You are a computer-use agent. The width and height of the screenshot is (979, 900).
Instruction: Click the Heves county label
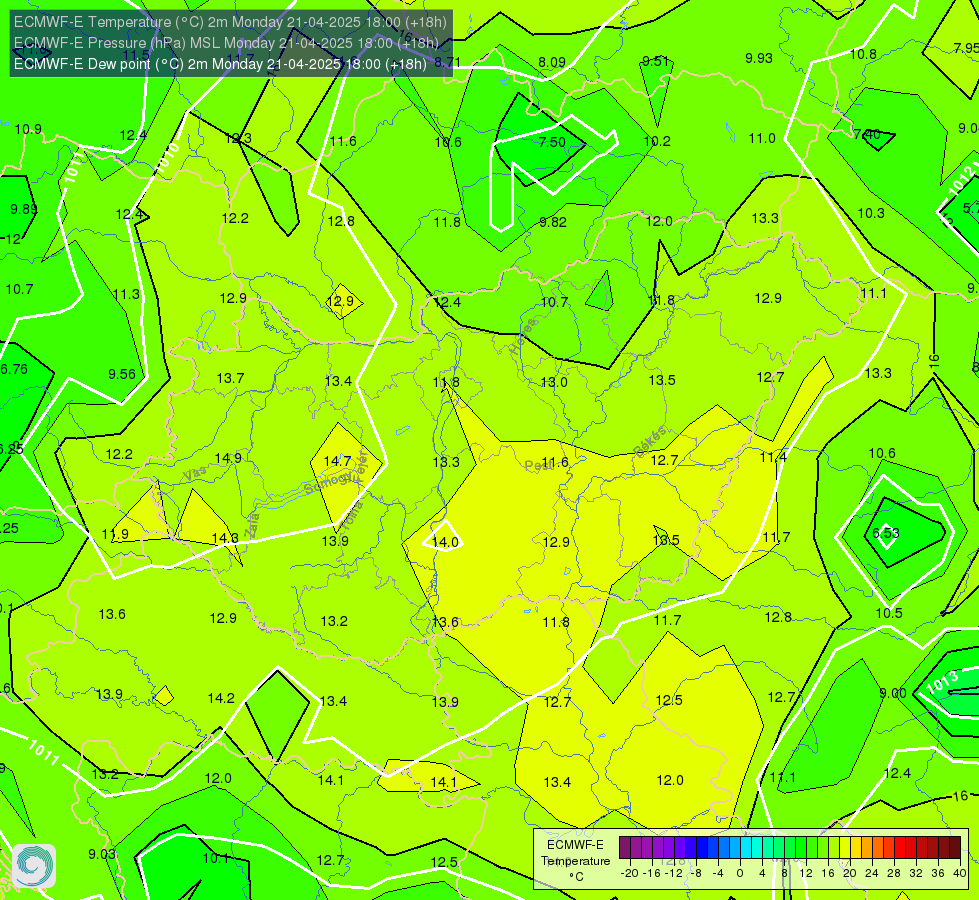click(x=523, y=337)
